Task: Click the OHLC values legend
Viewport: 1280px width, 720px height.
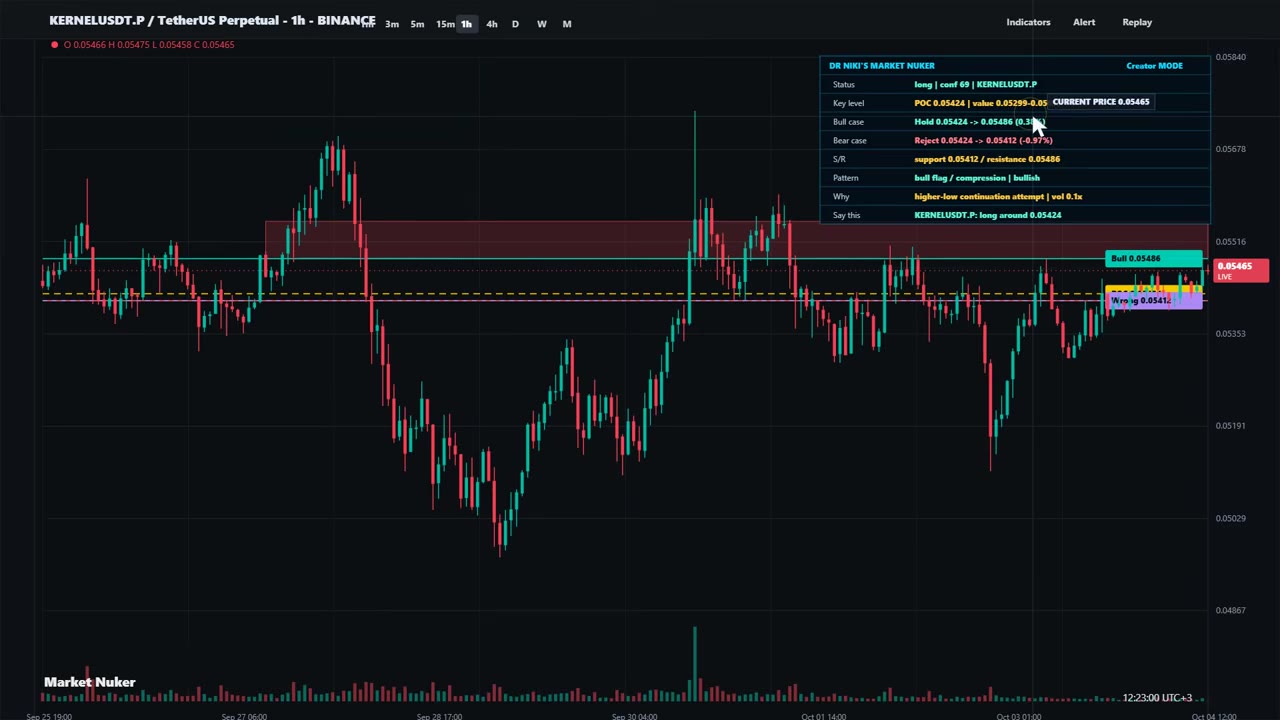Action: coord(149,44)
